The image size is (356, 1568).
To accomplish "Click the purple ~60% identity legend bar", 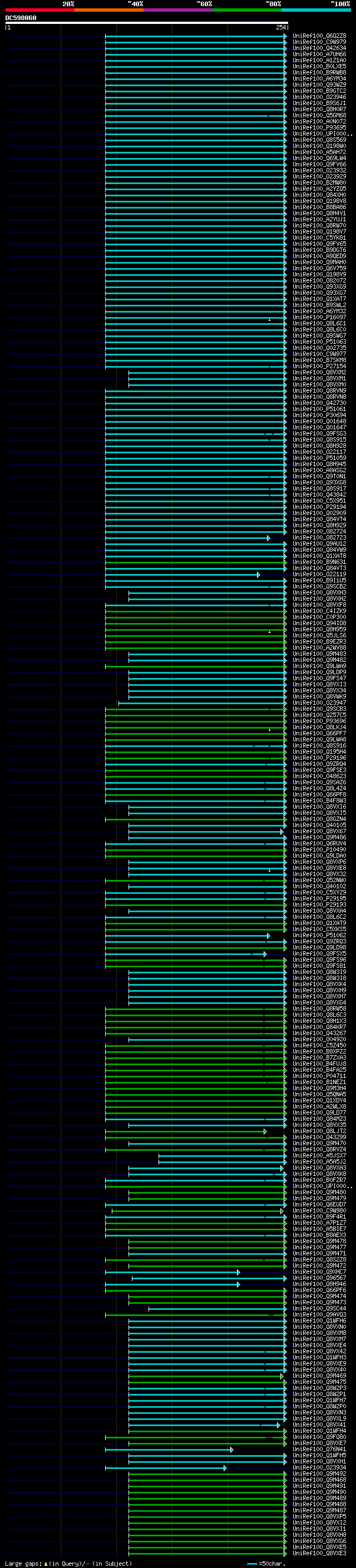I will point(179,11).
